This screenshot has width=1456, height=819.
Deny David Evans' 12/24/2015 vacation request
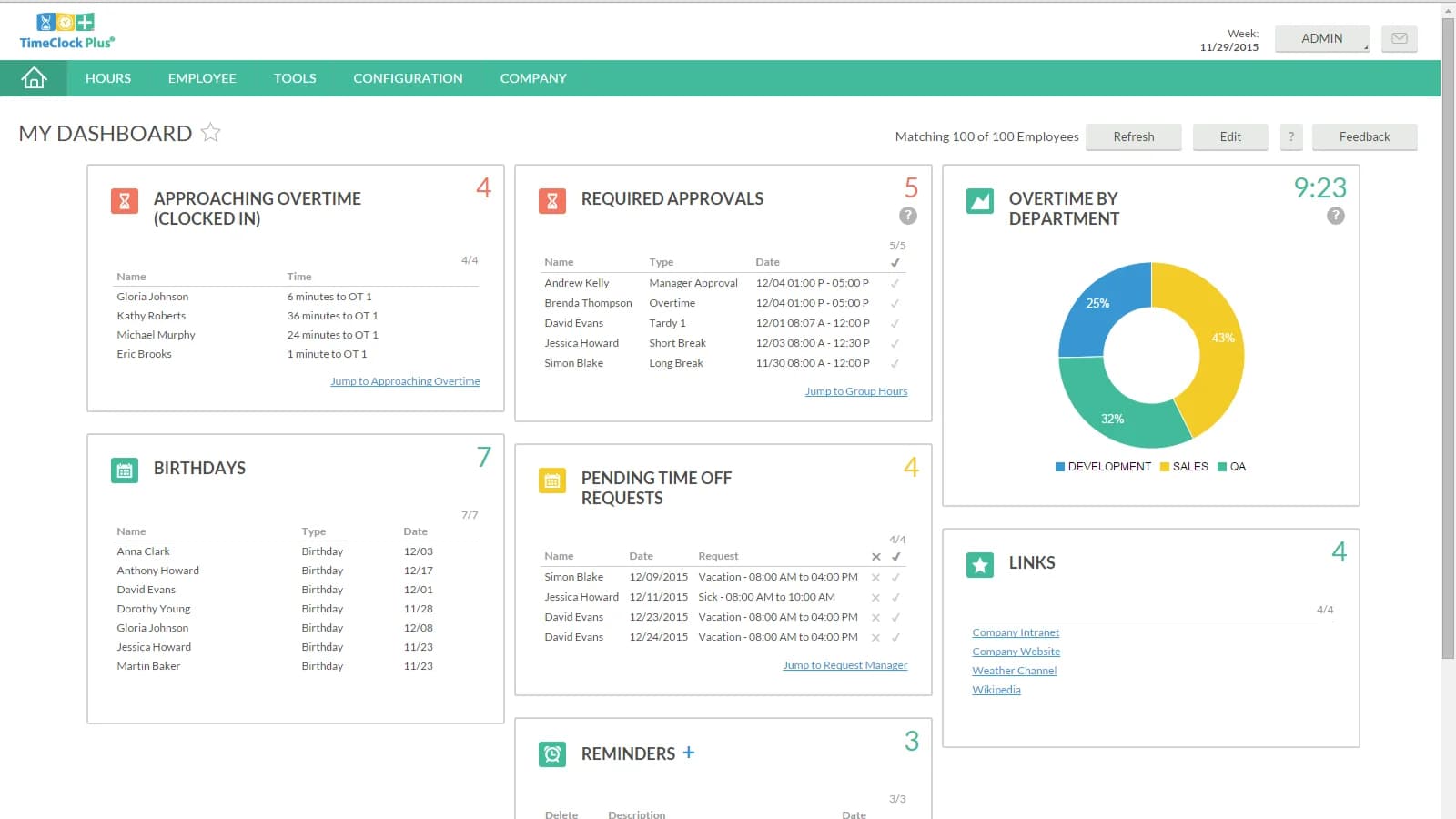point(875,637)
